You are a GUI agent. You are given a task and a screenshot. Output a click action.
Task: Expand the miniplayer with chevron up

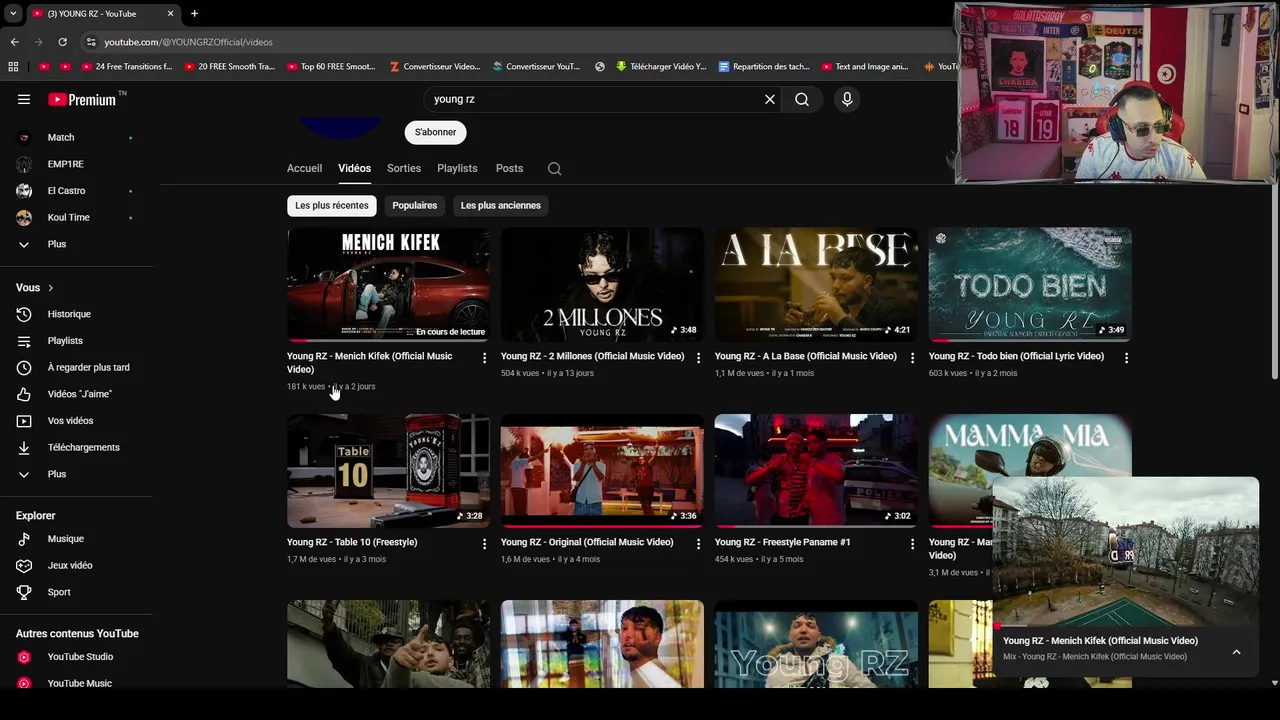pyautogui.click(x=1236, y=652)
